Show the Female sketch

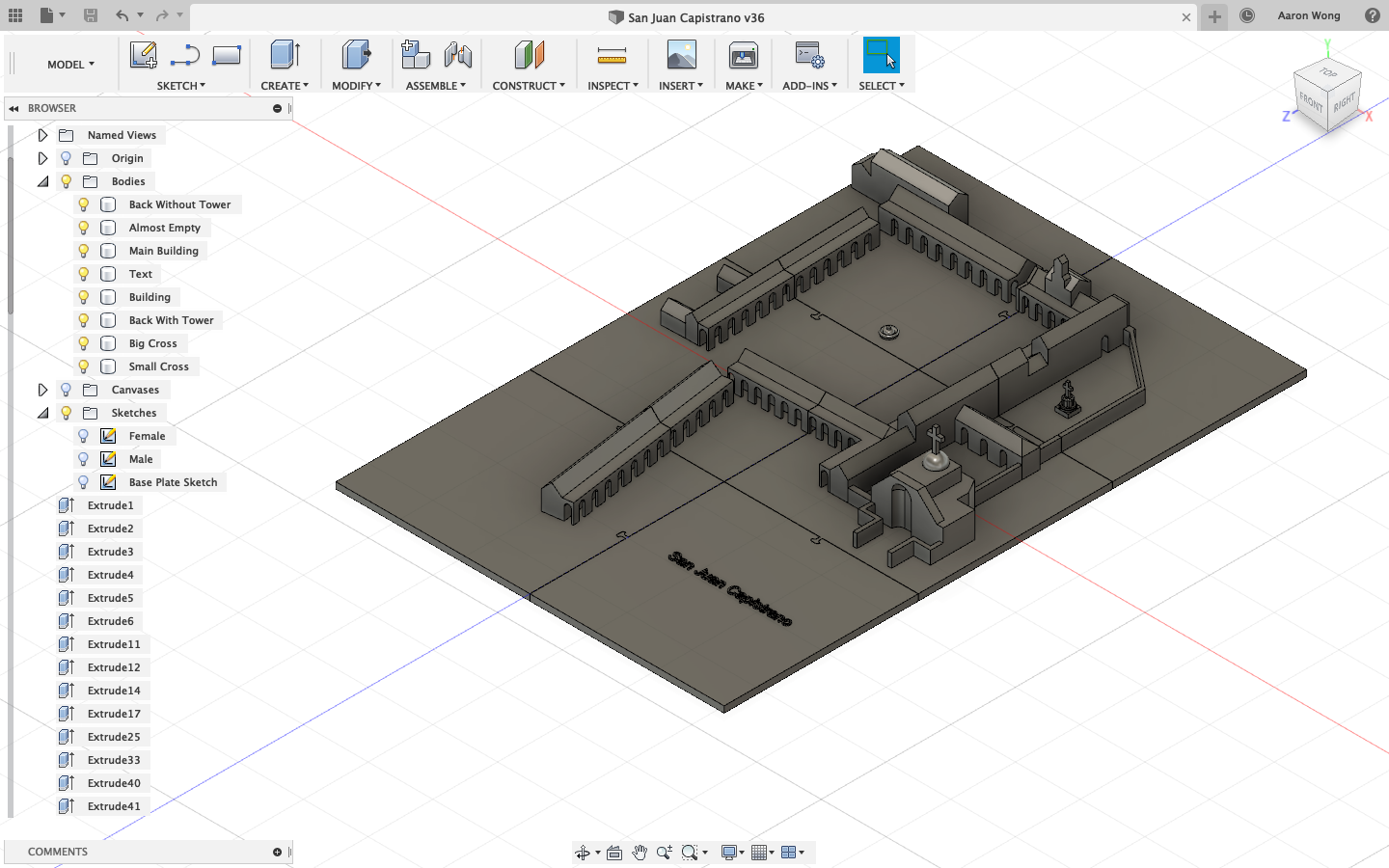(84, 436)
